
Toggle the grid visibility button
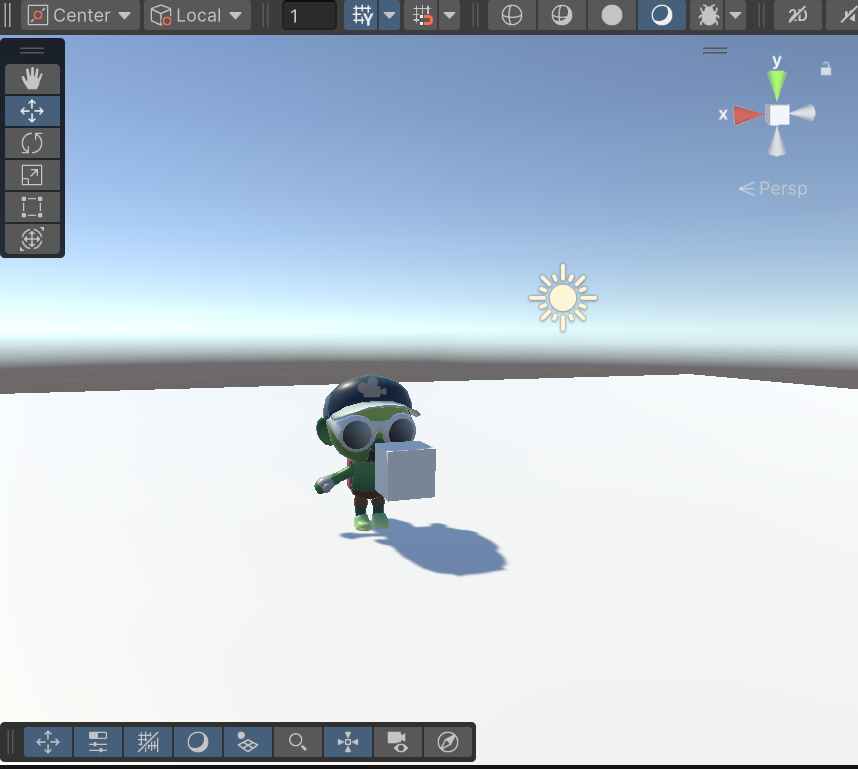click(362, 15)
